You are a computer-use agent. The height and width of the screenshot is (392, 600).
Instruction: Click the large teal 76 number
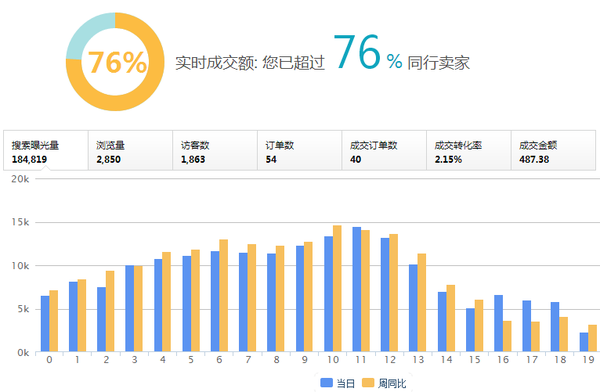tap(357, 52)
